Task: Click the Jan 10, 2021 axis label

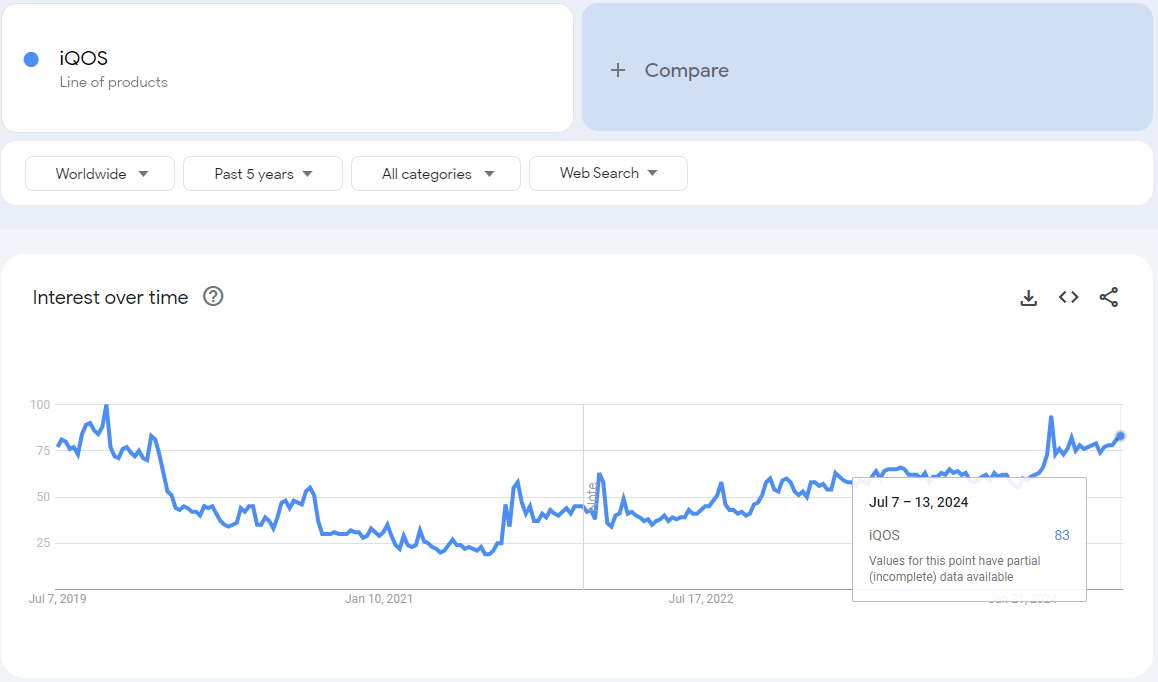Action: 379,599
